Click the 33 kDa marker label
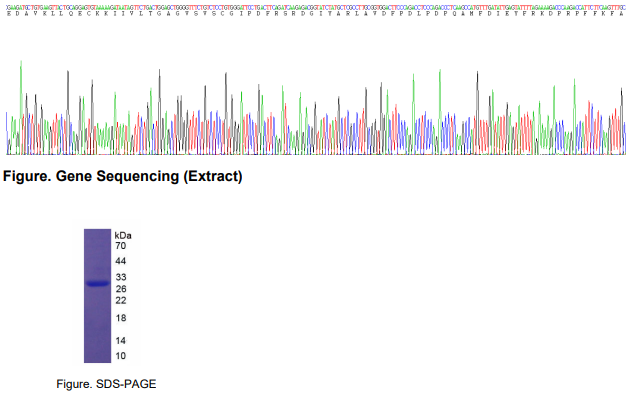Viewport: 638px width, 394px height. [121, 277]
